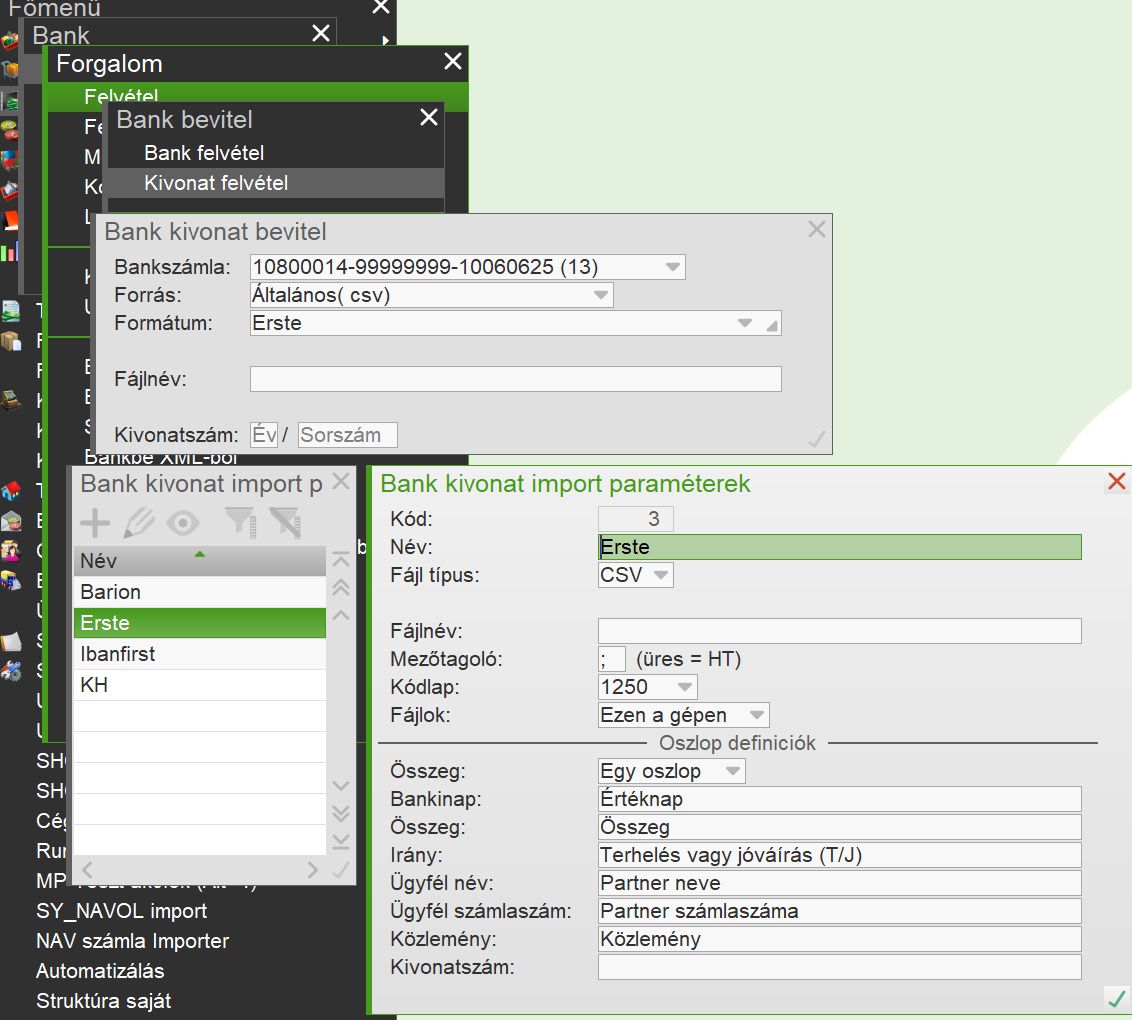Click the Kód field showing 3
The height and width of the screenshot is (1020, 1132).
point(635,519)
